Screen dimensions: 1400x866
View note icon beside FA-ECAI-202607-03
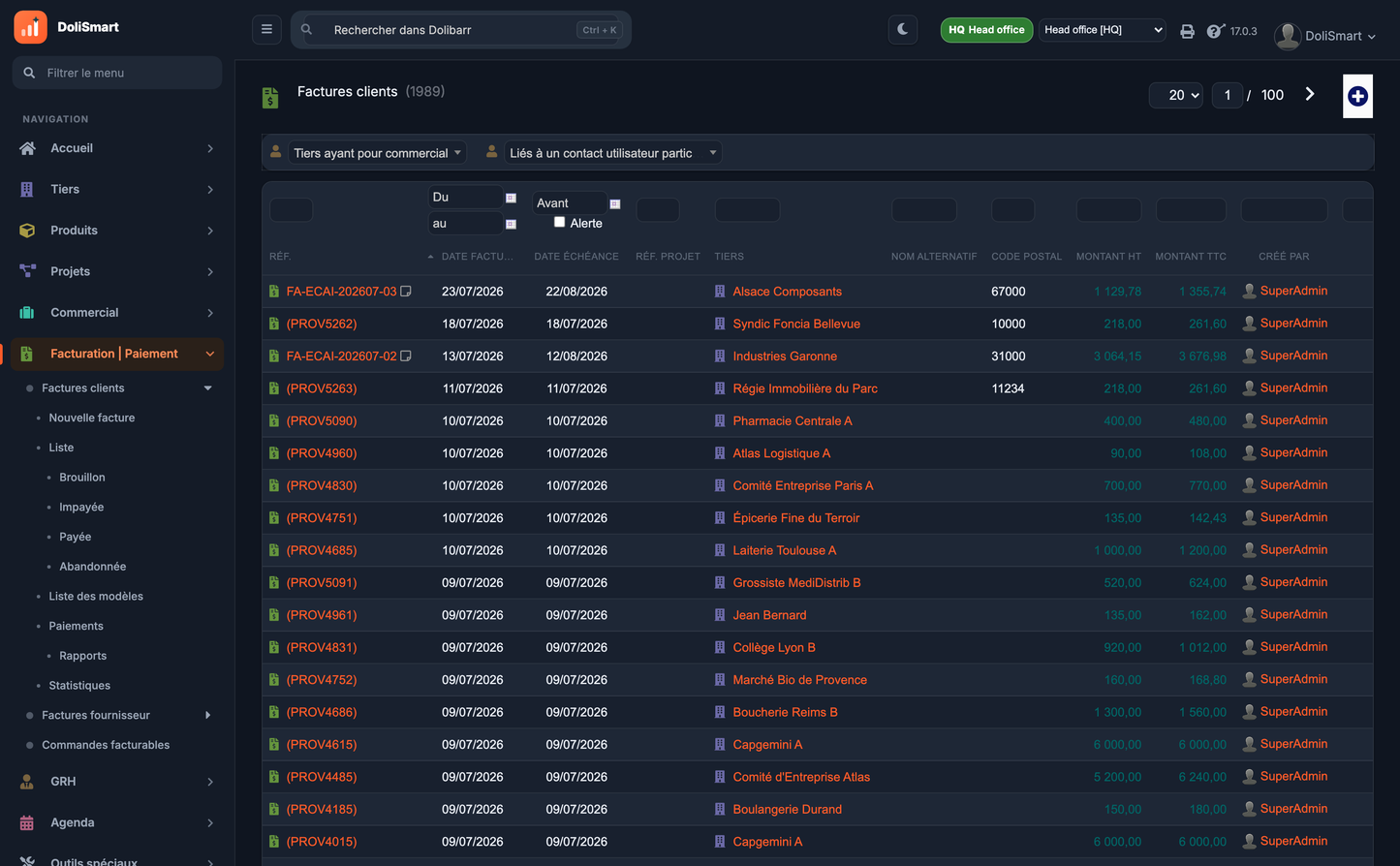pyautogui.click(x=406, y=291)
